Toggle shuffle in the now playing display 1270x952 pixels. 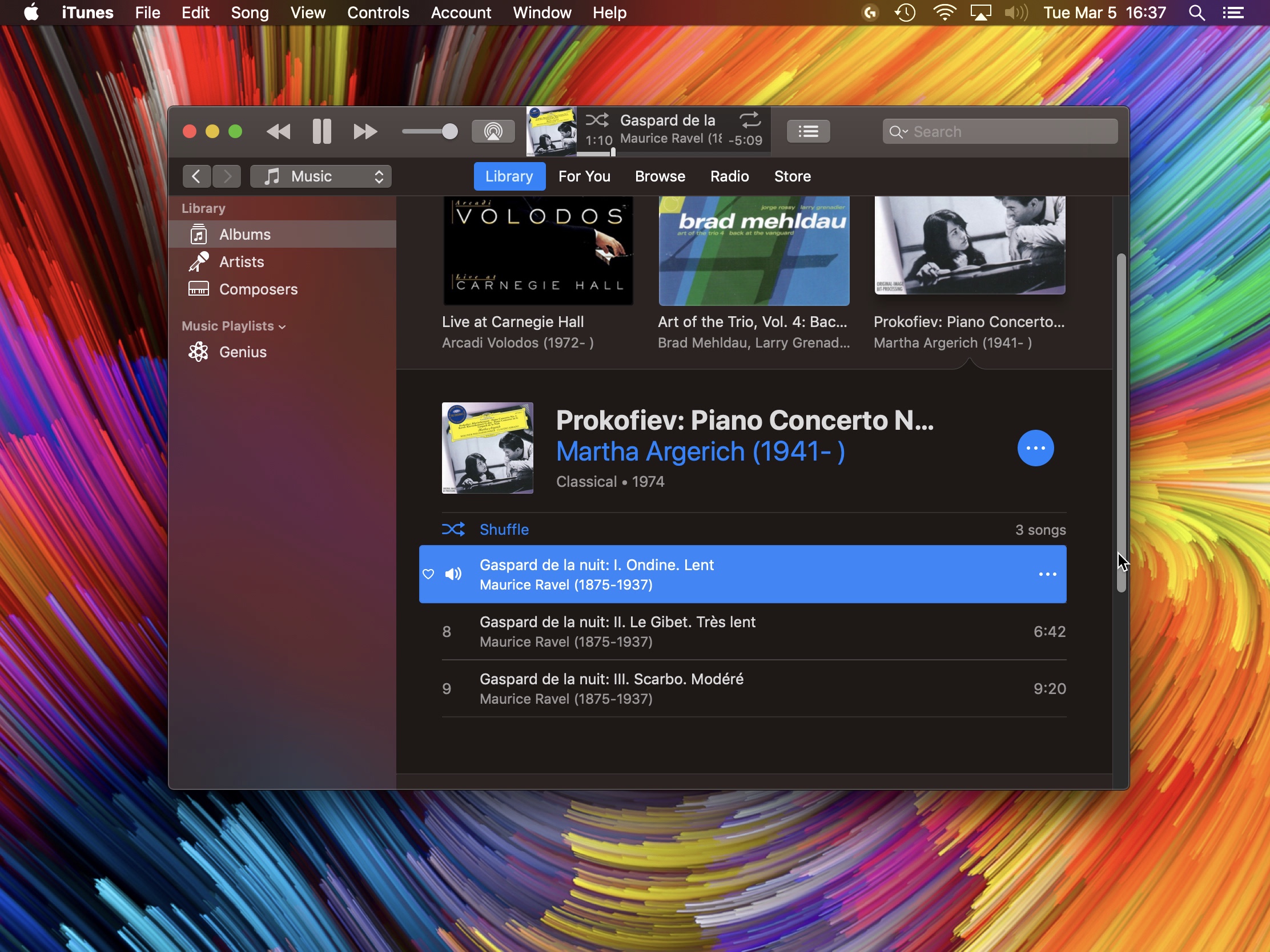tap(597, 120)
